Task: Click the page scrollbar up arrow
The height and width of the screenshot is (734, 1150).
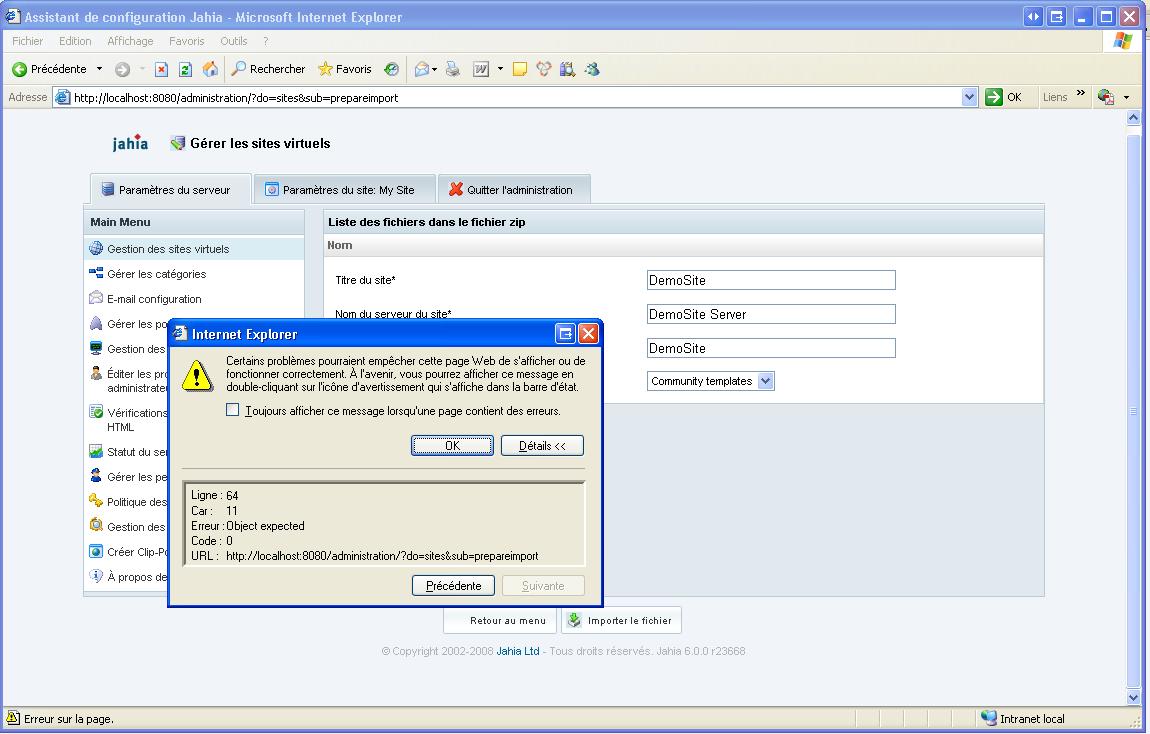Action: tap(1133, 117)
